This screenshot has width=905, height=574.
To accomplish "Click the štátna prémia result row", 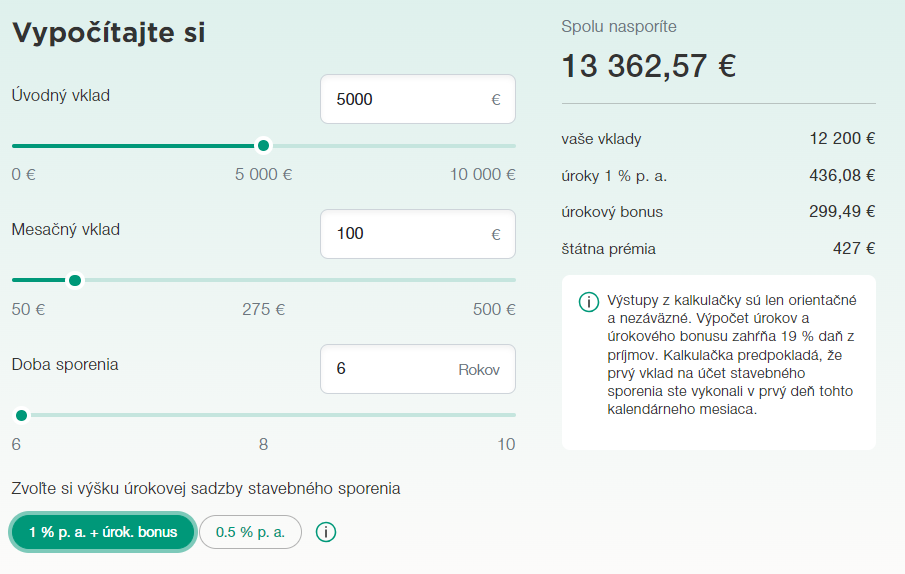I will [718, 249].
